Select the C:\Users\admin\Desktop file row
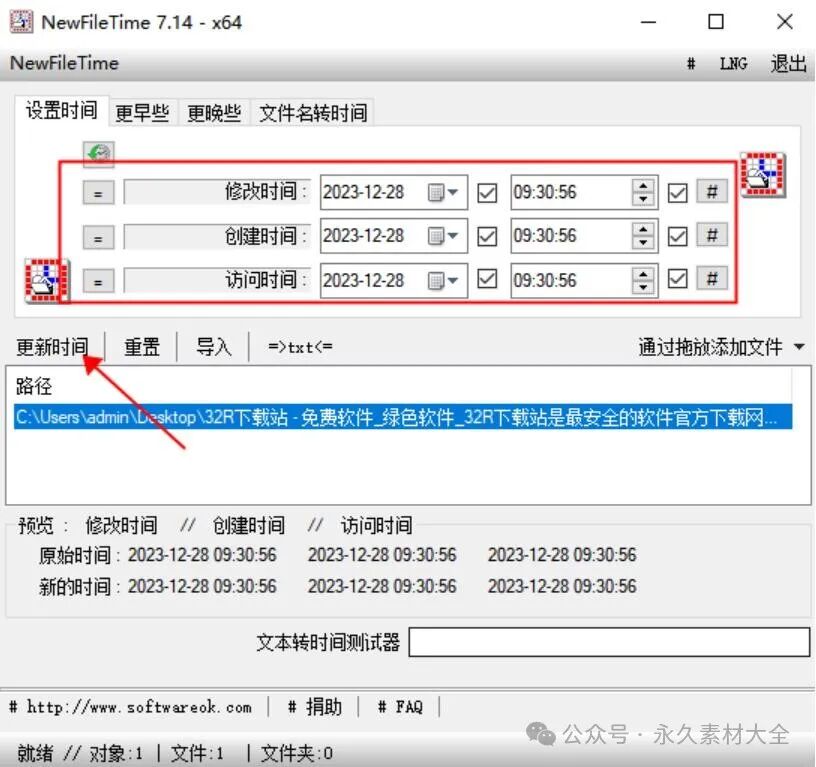 [403, 417]
